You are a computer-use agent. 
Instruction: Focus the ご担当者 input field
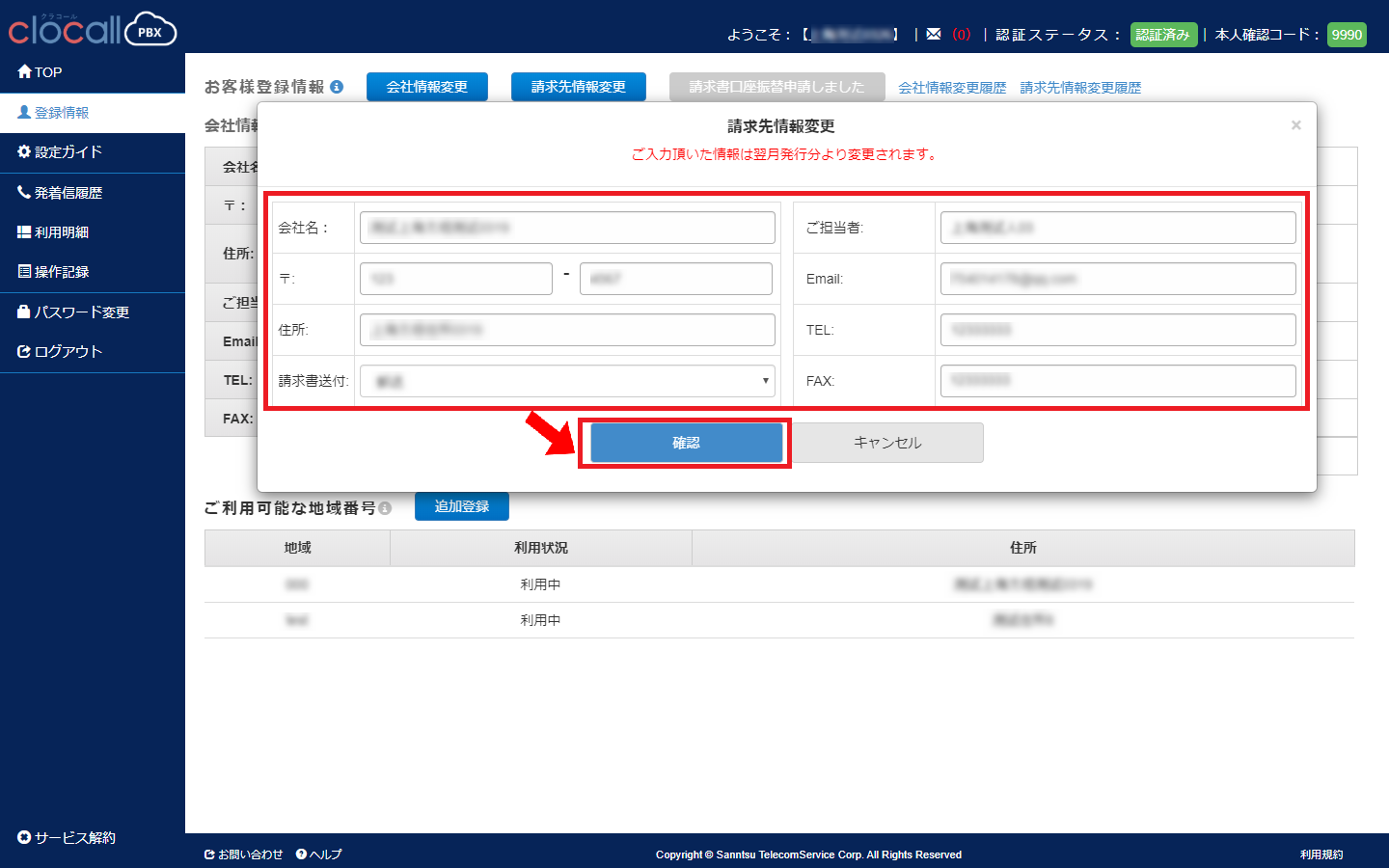tap(1118, 228)
